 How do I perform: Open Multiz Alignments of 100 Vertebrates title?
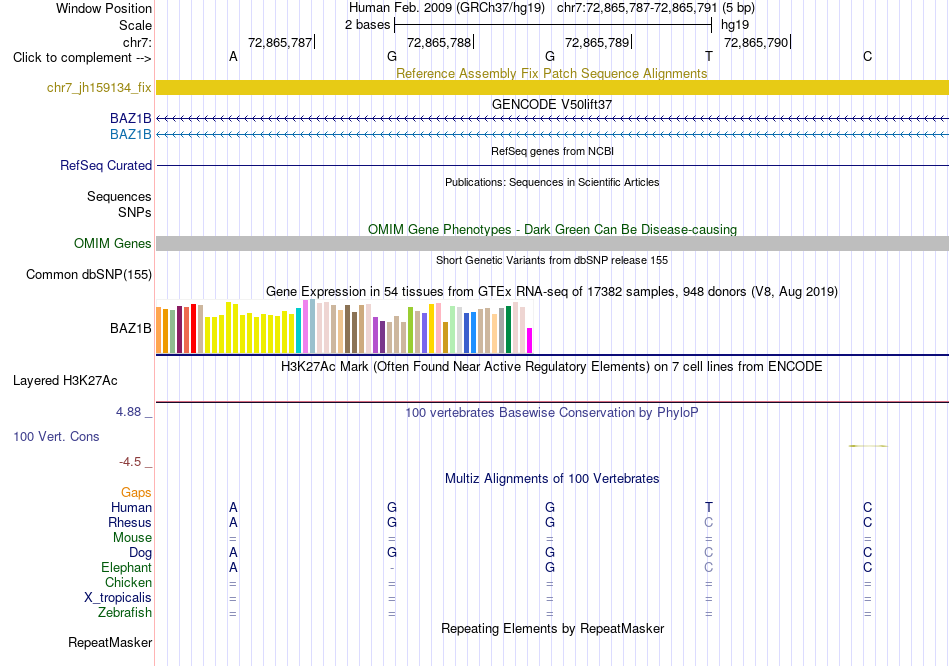tap(552, 479)
